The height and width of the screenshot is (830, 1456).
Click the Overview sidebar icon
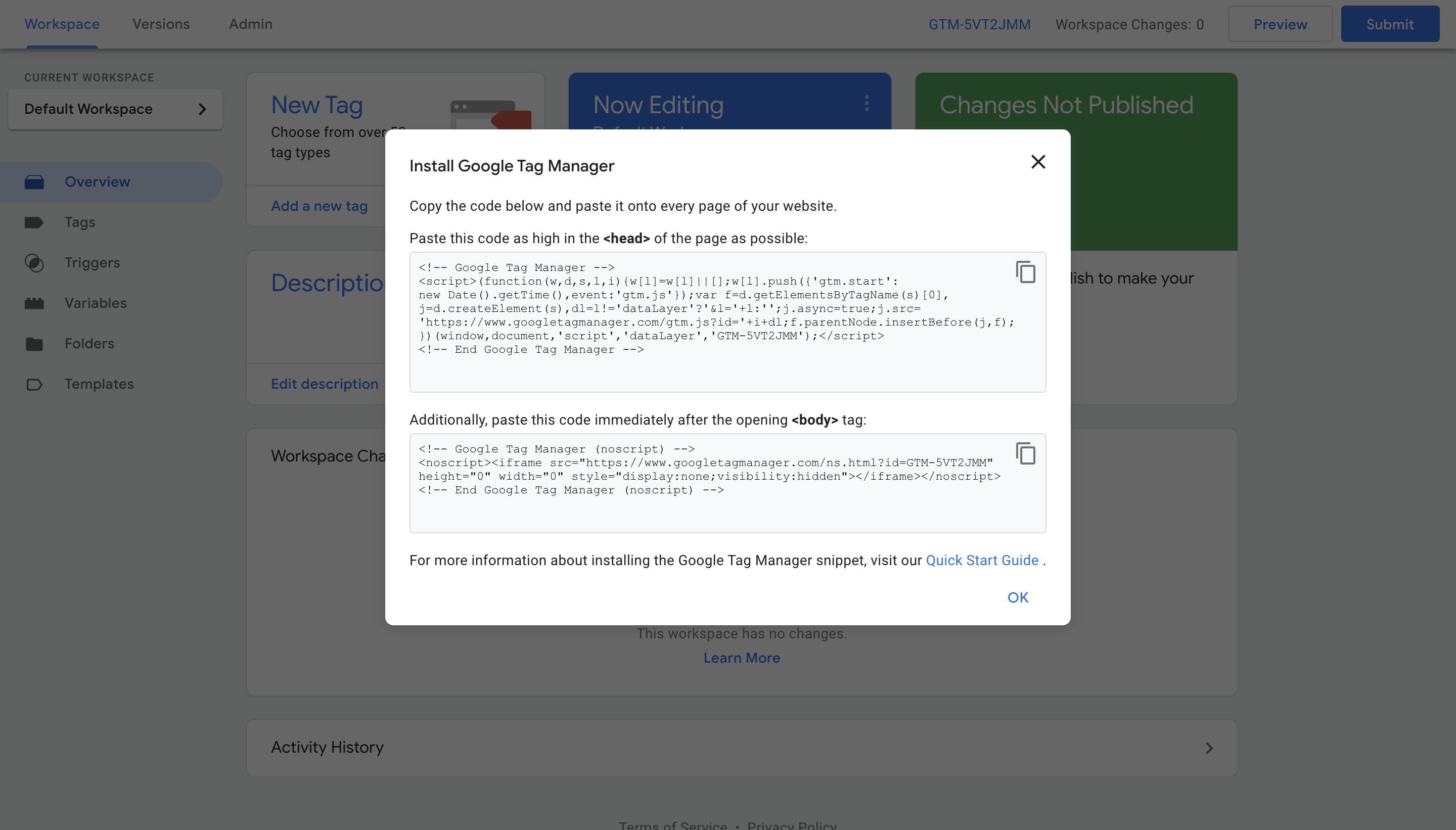(x=34, y=182)
